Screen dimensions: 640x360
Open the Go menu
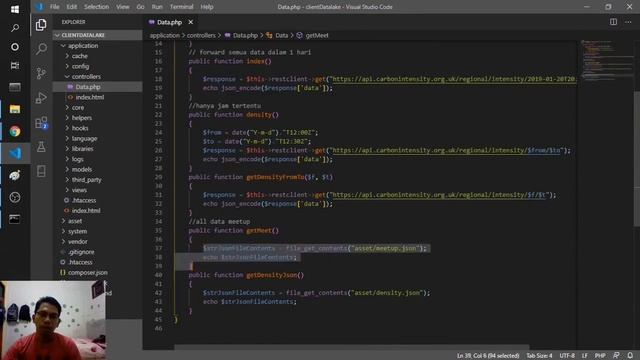[140, 7]
